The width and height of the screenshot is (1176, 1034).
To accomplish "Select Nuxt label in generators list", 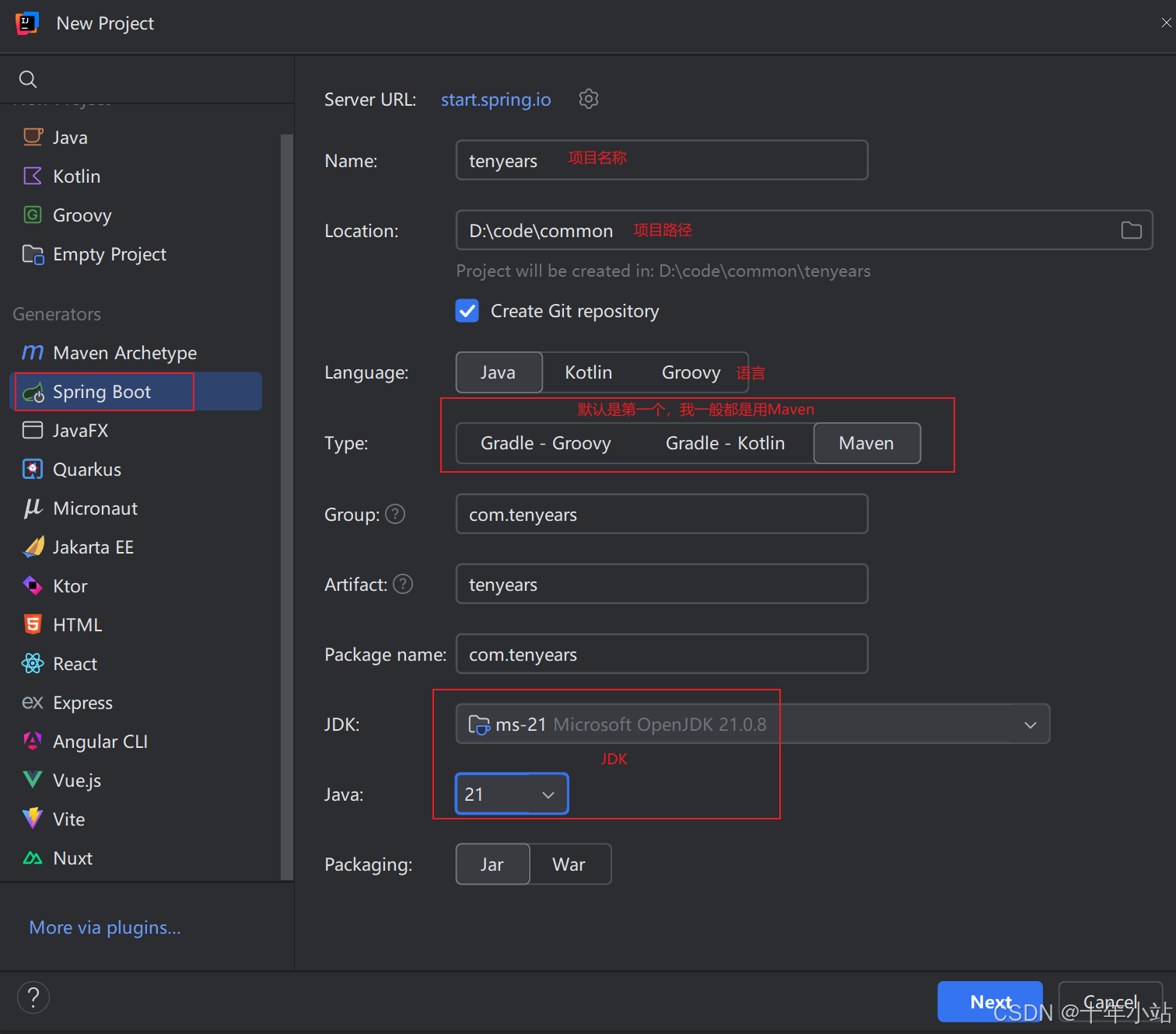I will point(73,858).
